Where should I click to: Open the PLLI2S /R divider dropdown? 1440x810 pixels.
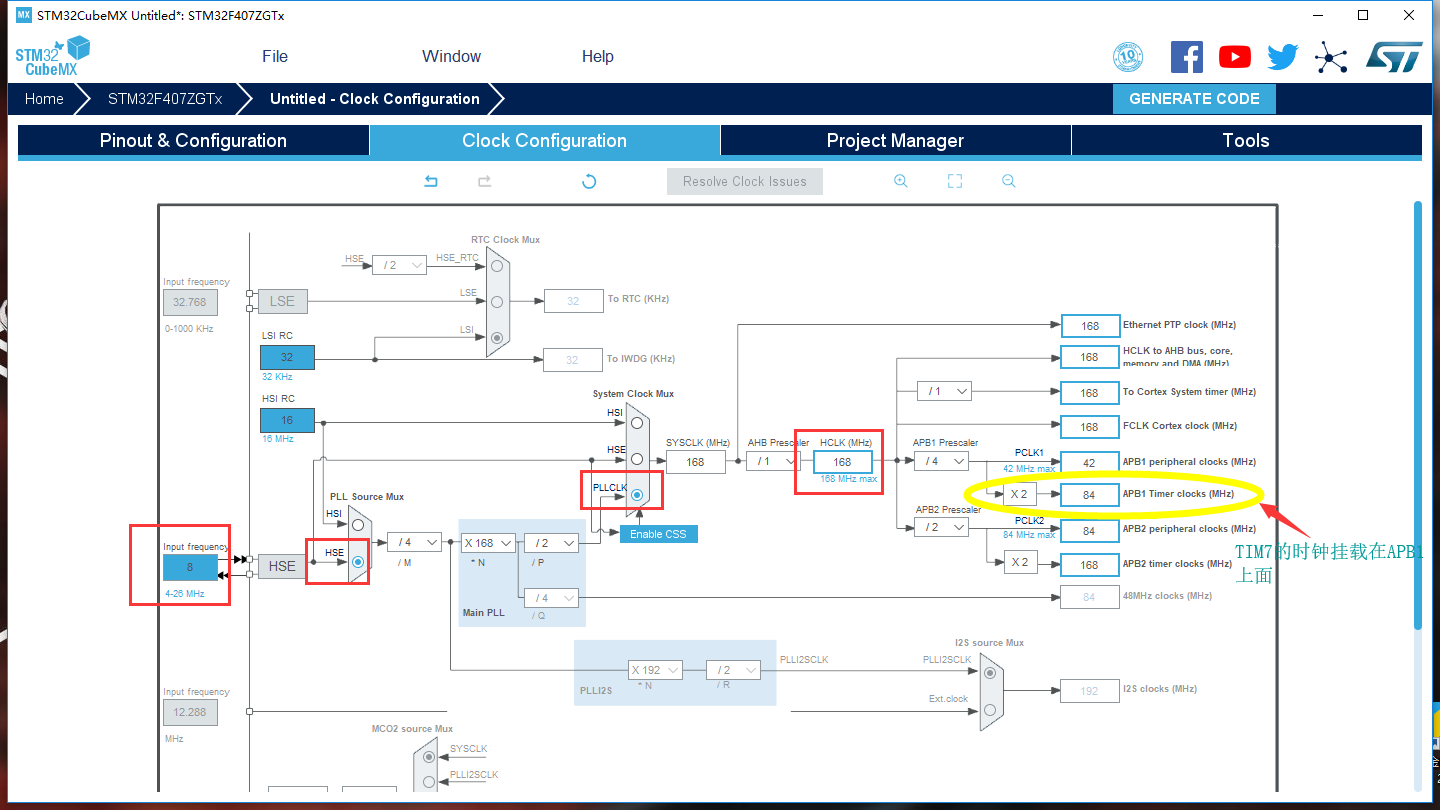pos(733,670)
